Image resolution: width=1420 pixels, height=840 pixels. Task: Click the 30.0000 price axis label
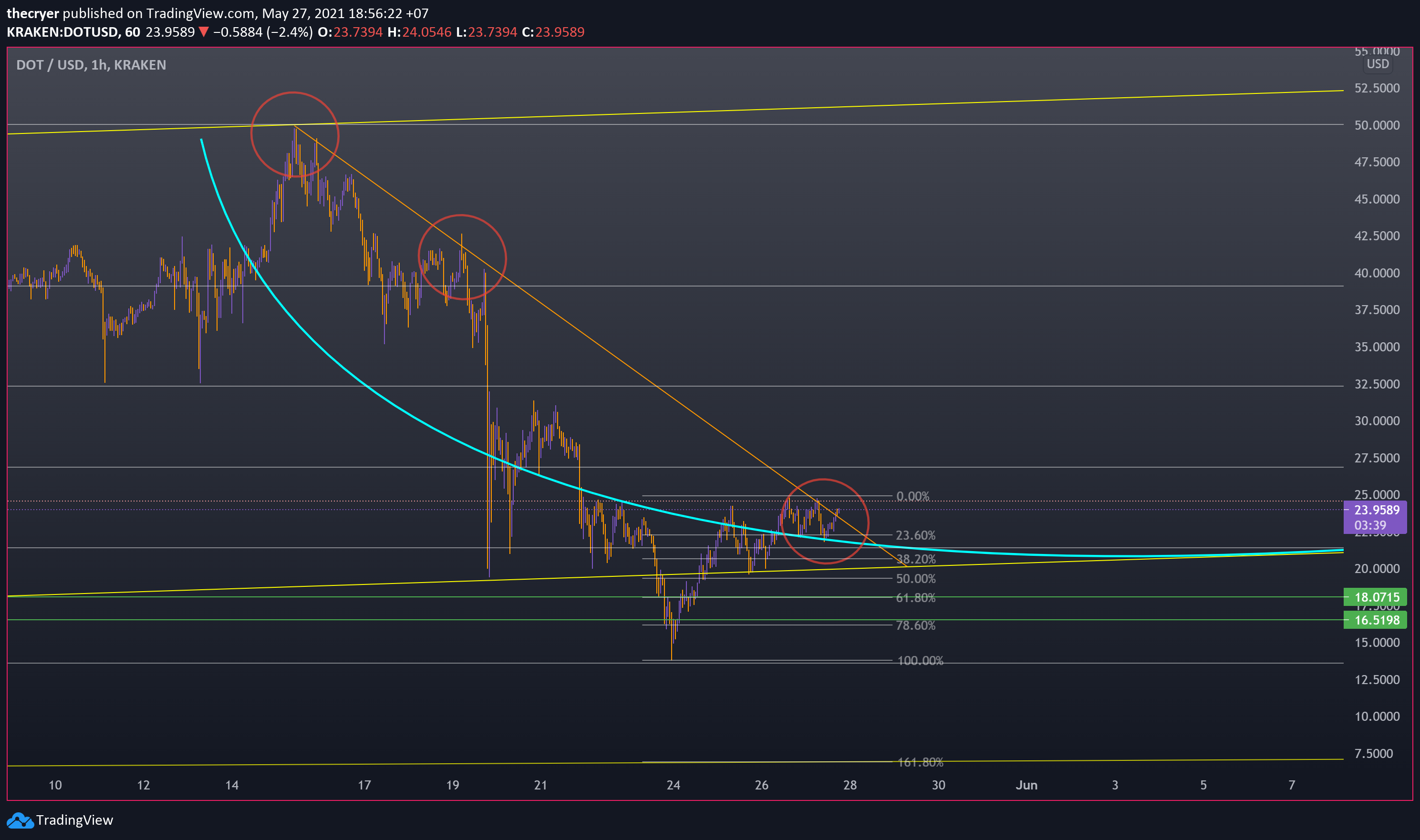click(1377, 420)
